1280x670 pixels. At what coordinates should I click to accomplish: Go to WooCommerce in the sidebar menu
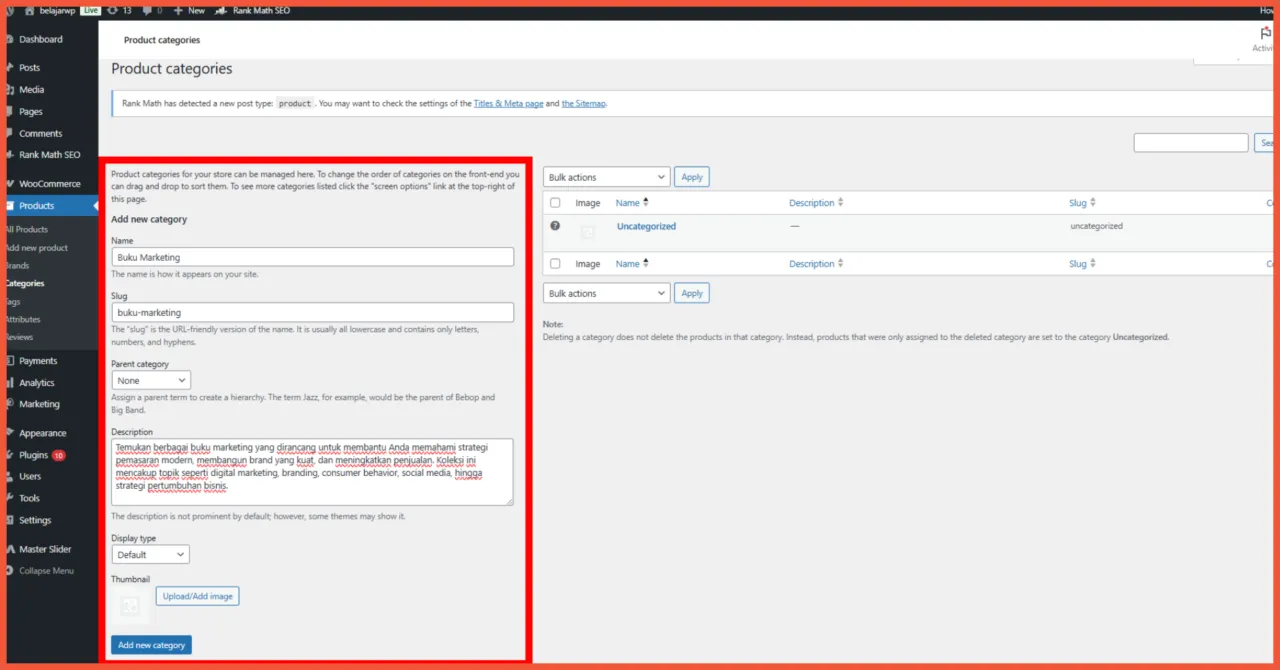click(x=49, y=184)
